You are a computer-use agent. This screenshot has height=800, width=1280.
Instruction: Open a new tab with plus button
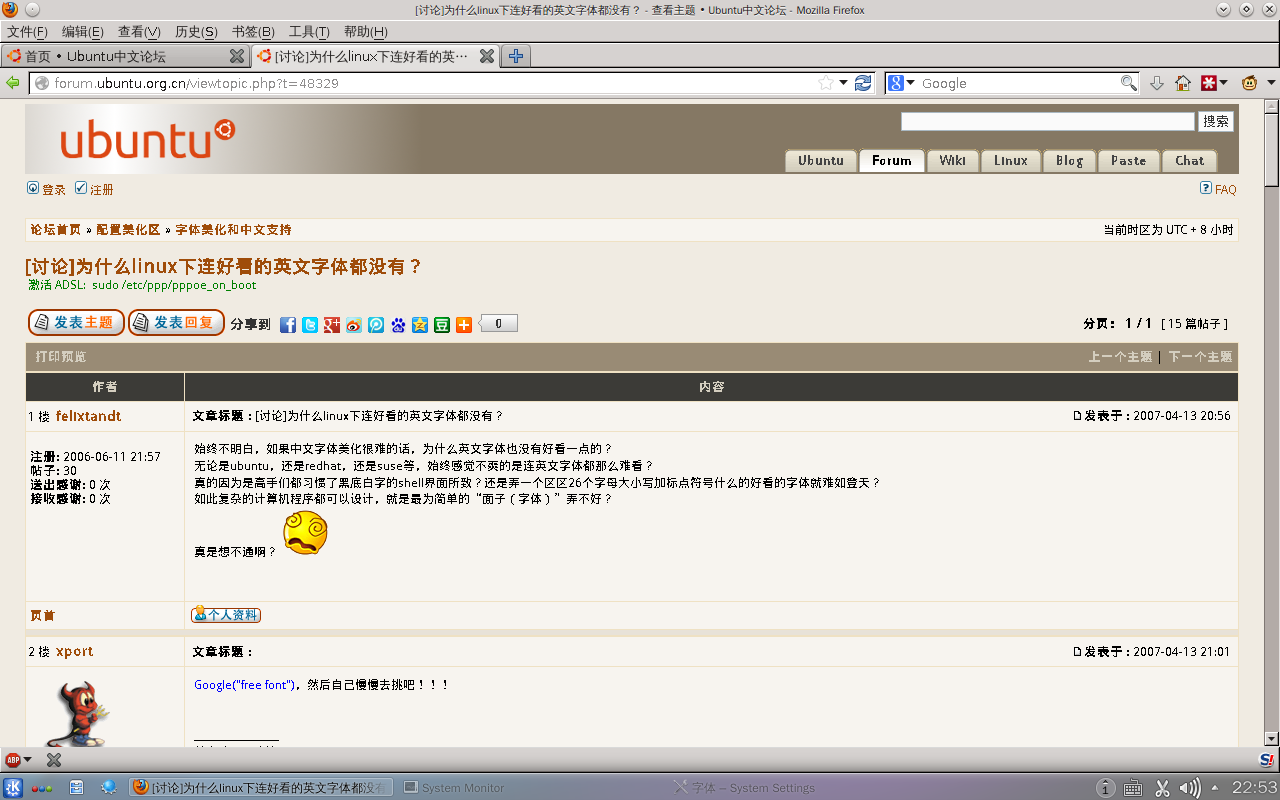[x=516, y=56]
